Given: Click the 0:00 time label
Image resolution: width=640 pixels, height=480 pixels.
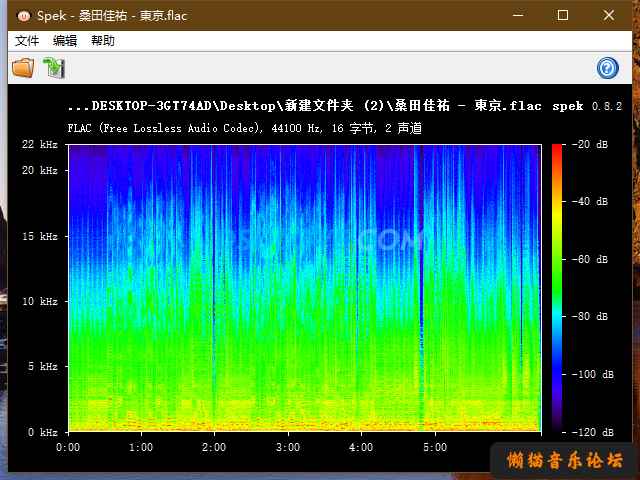Looking at the screenshot, I should coord(68,447).
